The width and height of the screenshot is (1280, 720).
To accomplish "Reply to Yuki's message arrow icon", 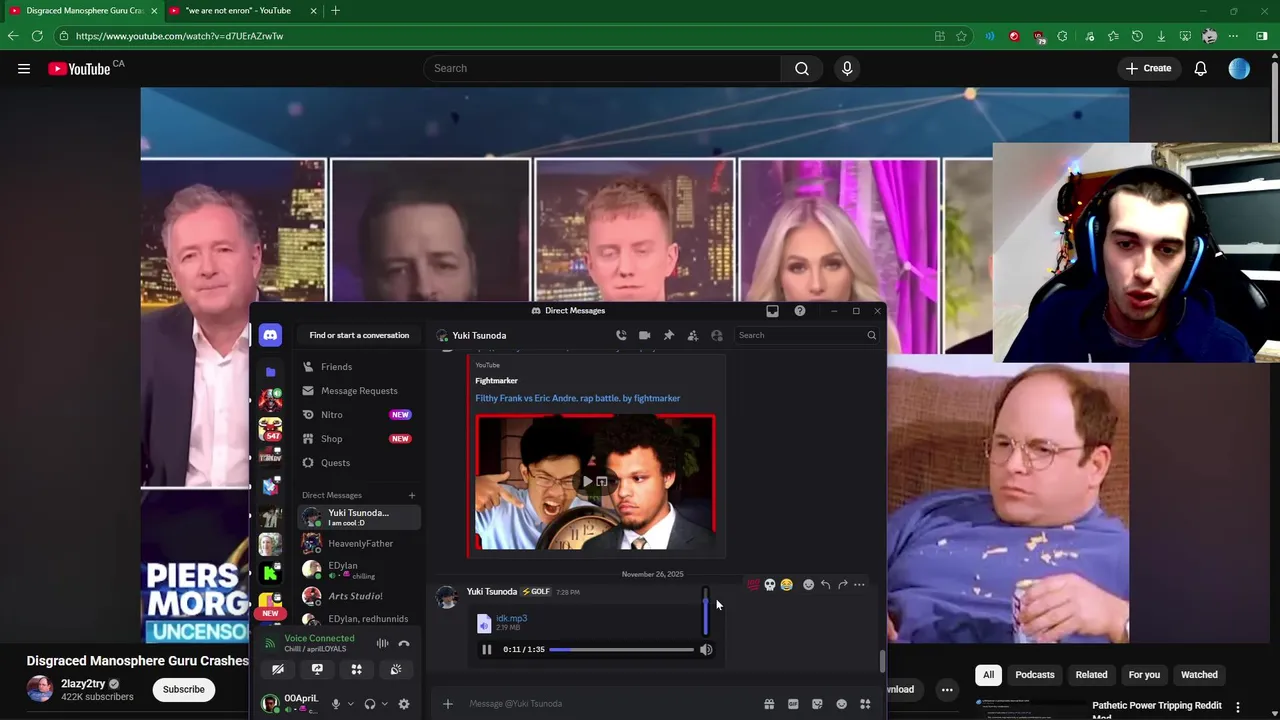I will point(825,585).
